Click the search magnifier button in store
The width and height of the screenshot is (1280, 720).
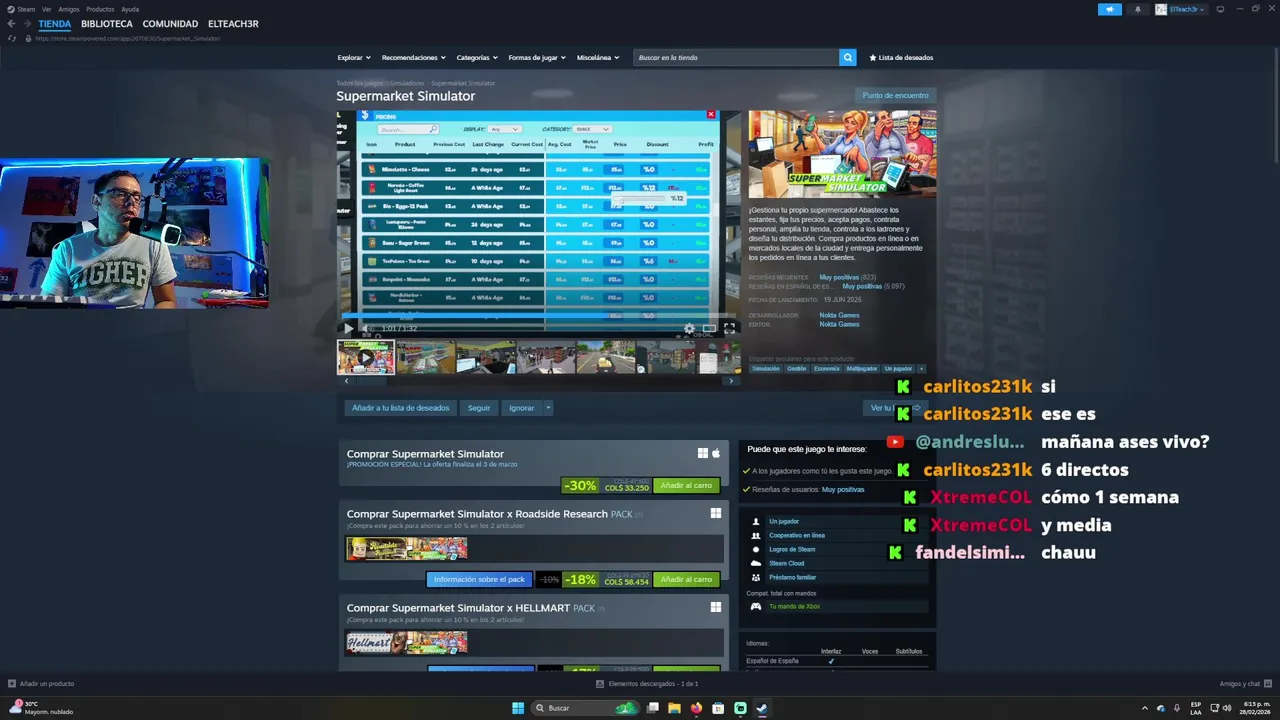(x=848, y=58)
